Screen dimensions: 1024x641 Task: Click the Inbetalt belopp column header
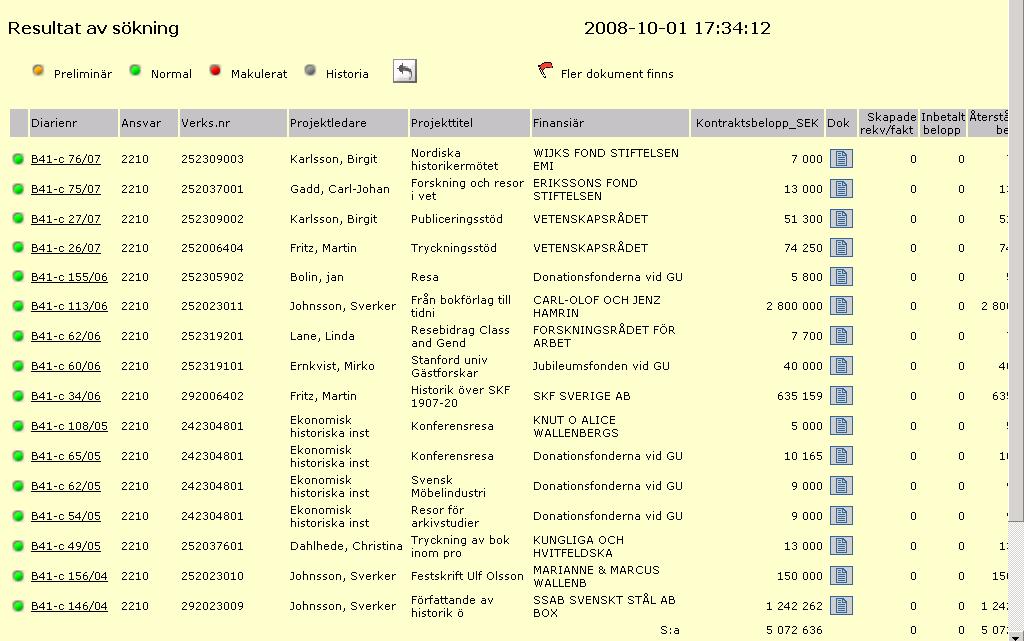coord(943,123)
